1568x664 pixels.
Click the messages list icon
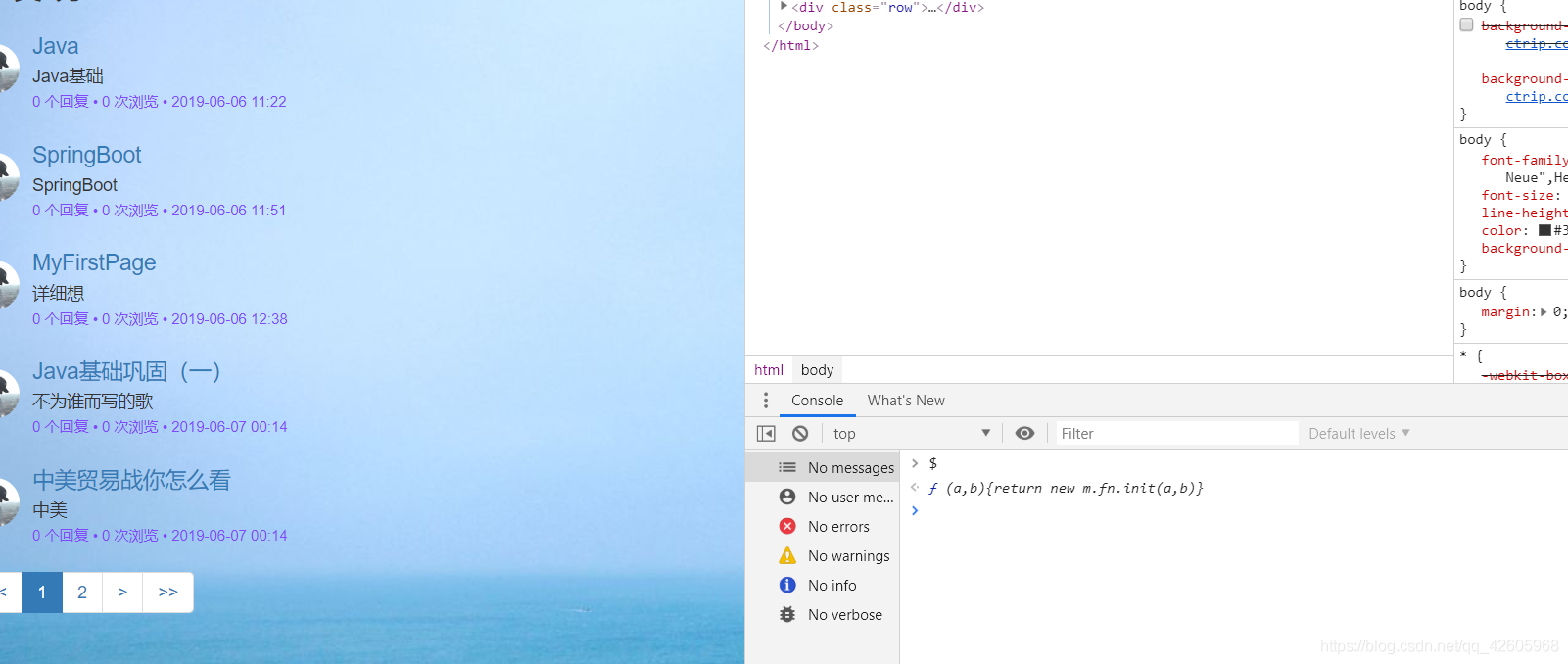(787, 468)
